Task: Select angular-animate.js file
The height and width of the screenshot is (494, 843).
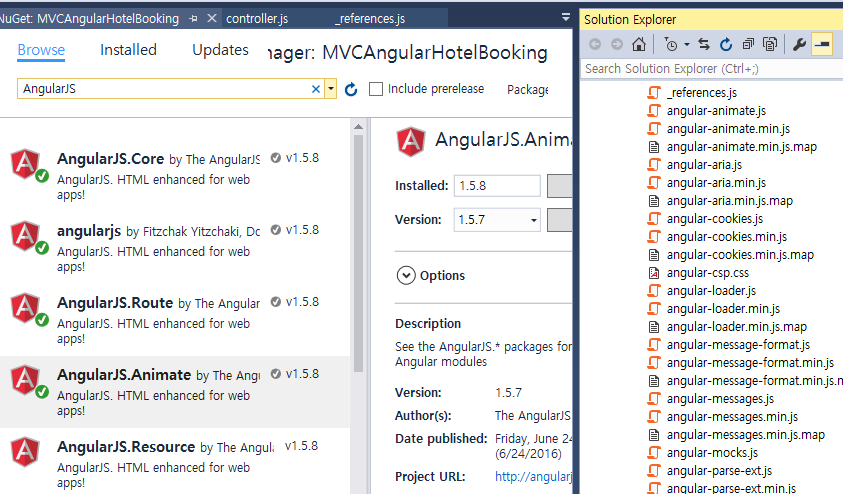Action: (716, 111)
